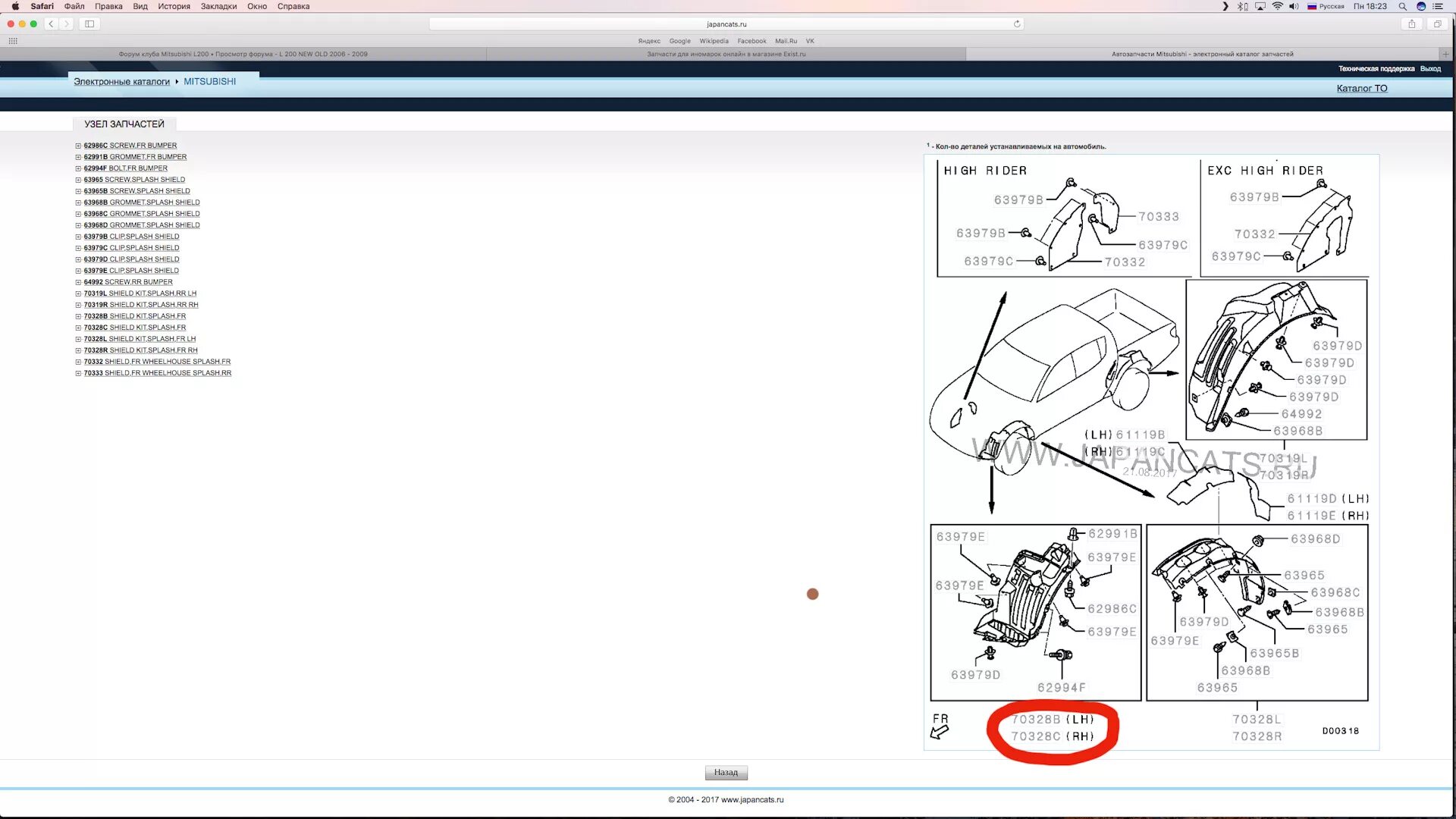Open the favorites grid icon
1456x819 pixels.
(13, 41)
